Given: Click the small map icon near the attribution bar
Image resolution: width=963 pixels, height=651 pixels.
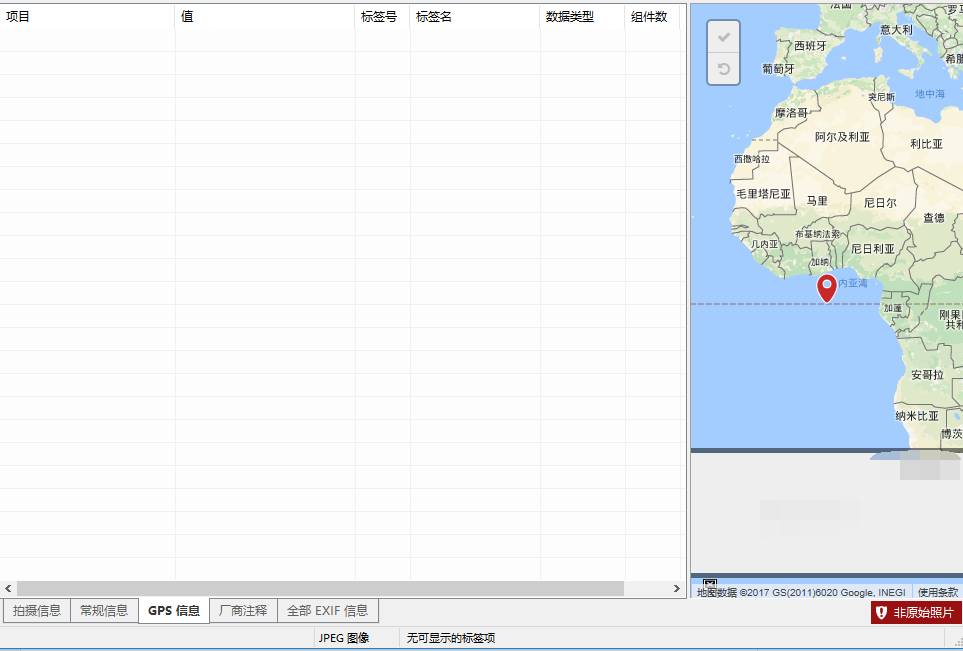Looking at the screenshot, I should click(x=709, y=583).
